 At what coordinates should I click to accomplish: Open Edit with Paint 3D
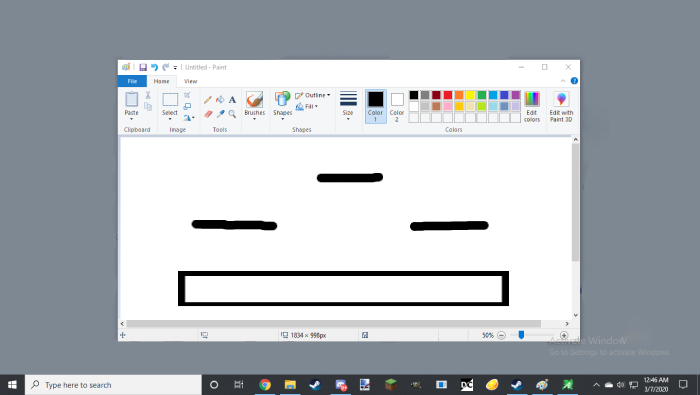coord(561,106)
